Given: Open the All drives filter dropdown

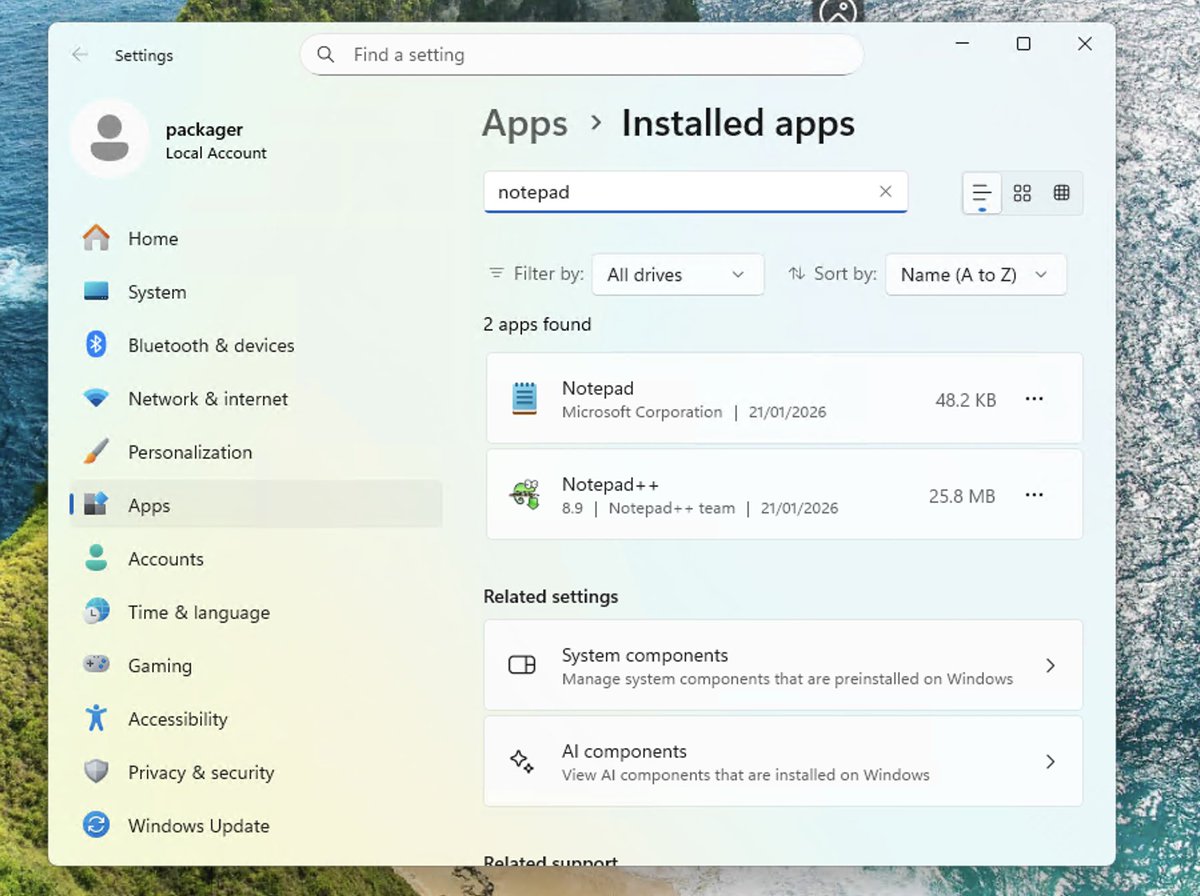Looking at the screenshot, I should pos(678,274).
